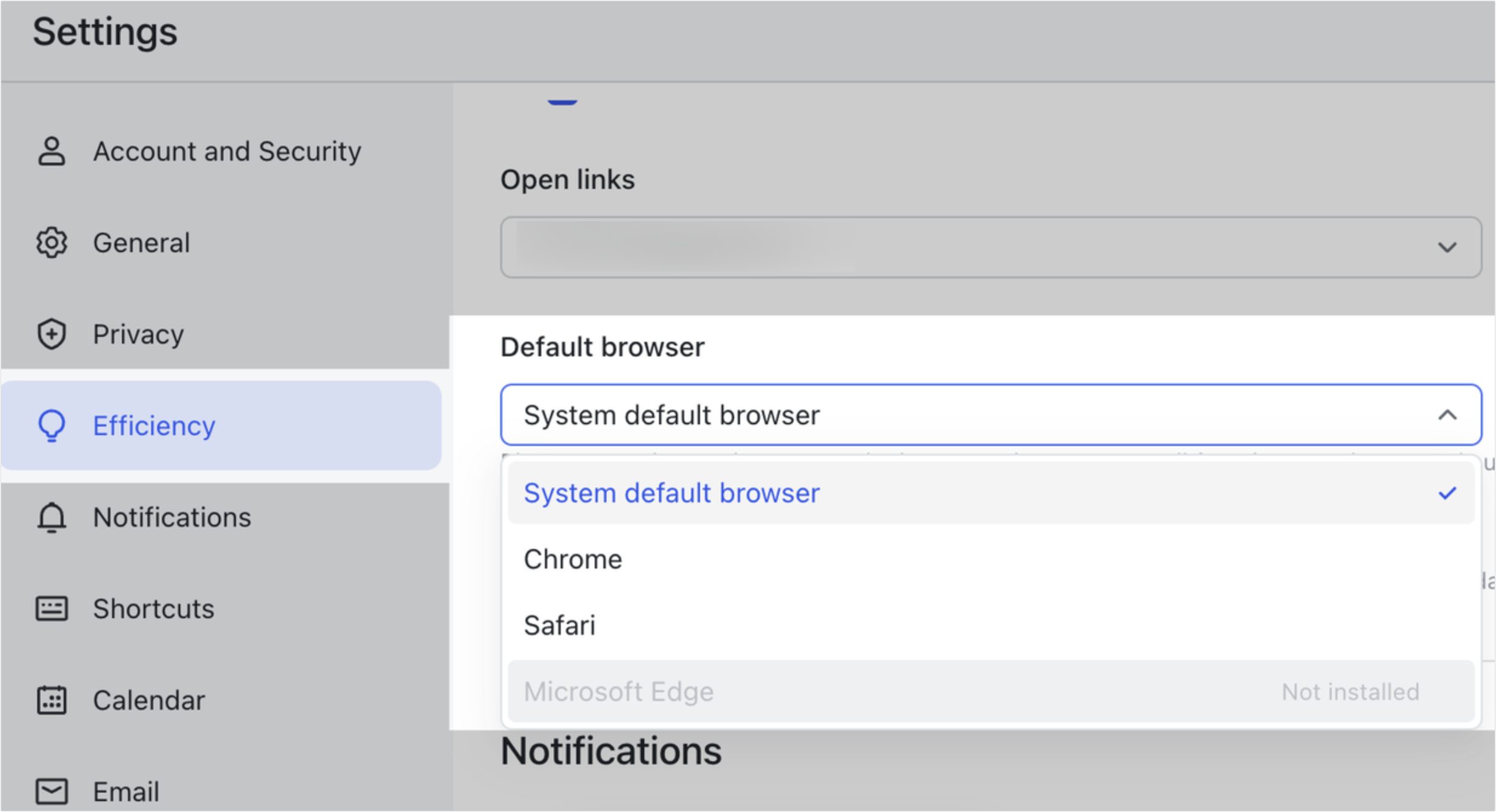Switch to the Efficiency settings section
This screenshot has width=1496, height=812.
pos(154,425)
